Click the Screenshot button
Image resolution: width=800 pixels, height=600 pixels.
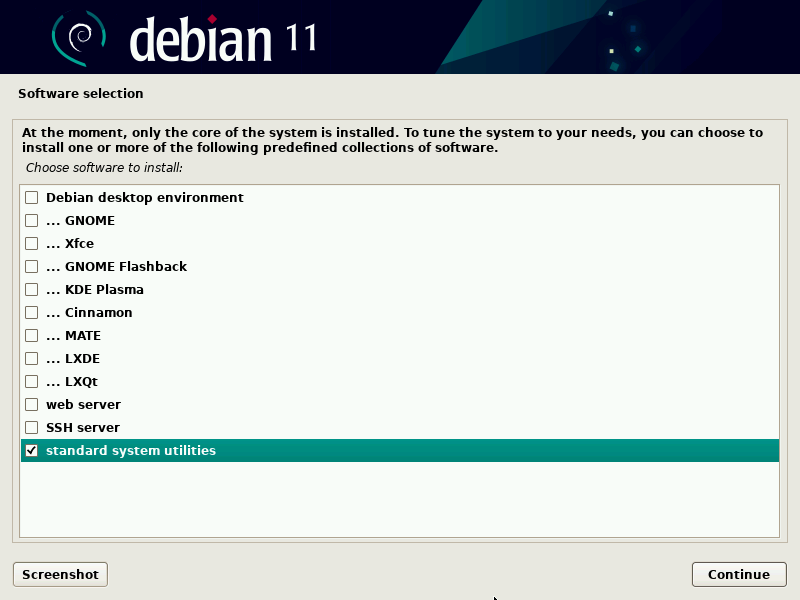coord(60,574)
